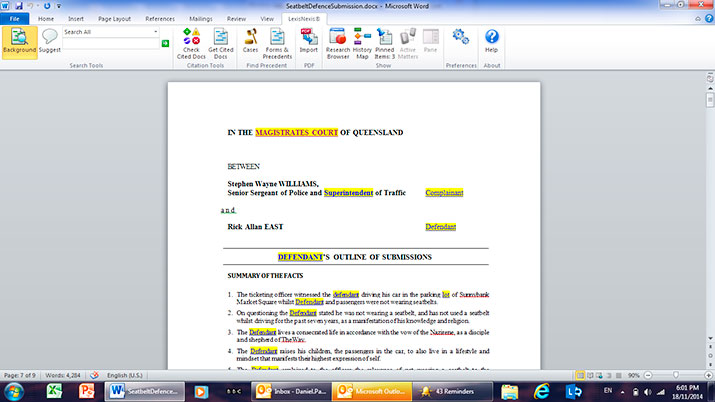
Task: Click the vertical scrollbar thumb
Action: coord(710,99)
